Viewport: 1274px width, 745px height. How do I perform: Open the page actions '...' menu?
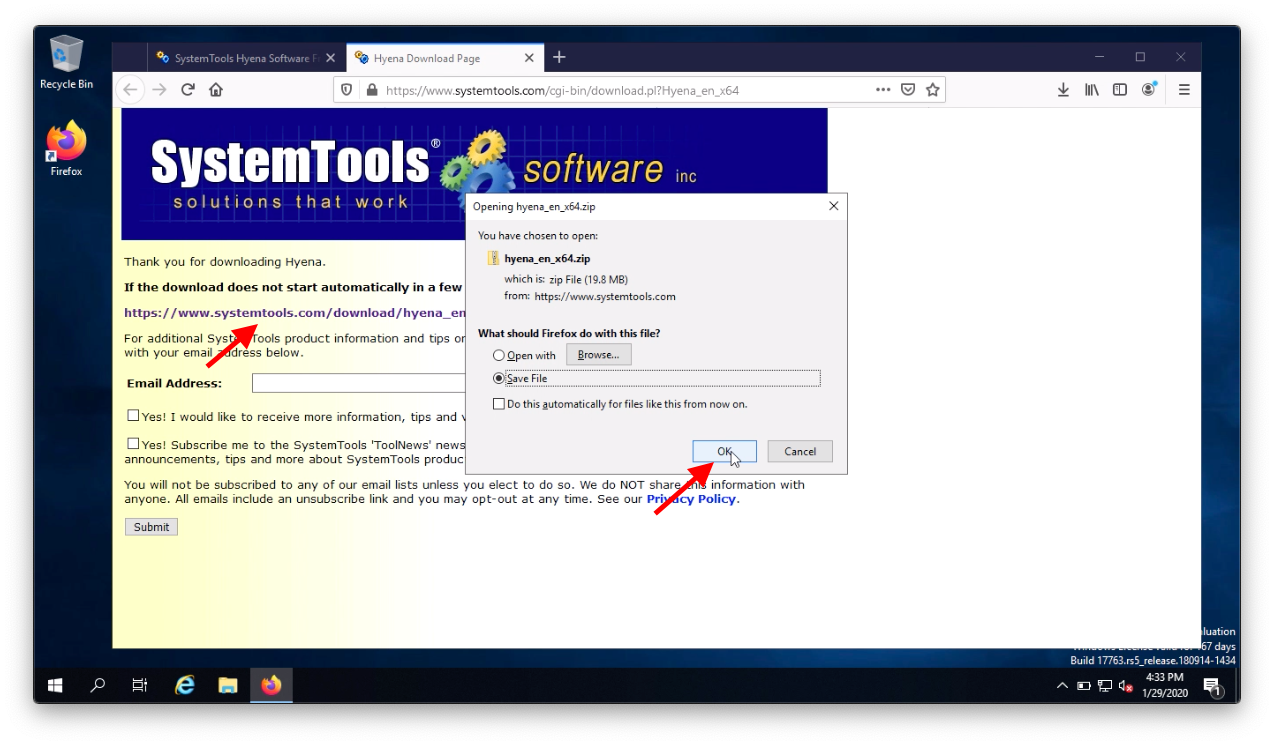click(882, 89)
